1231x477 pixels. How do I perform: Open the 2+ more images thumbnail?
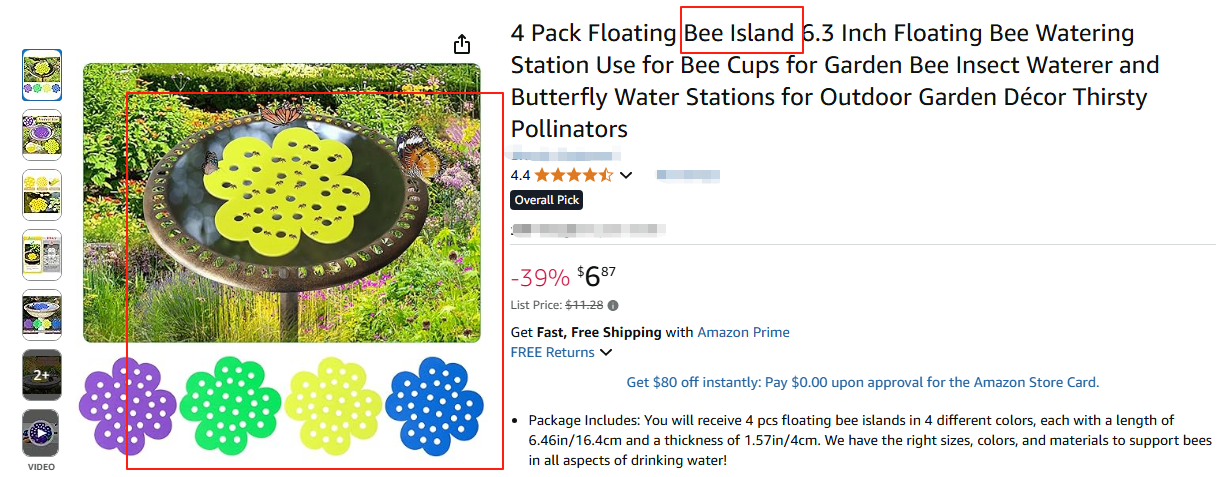[x=42, y=375]
